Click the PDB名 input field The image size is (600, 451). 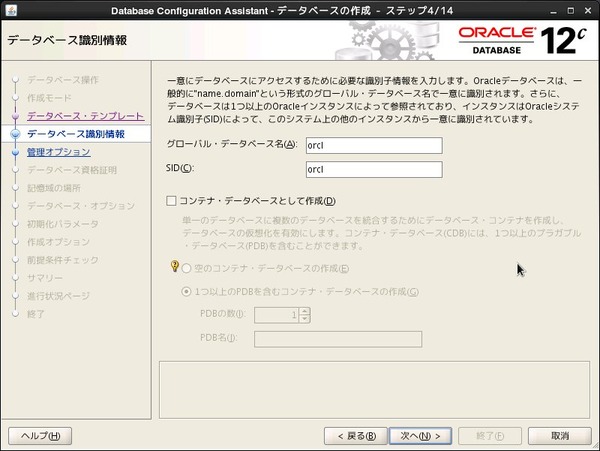tap(338, 339)
